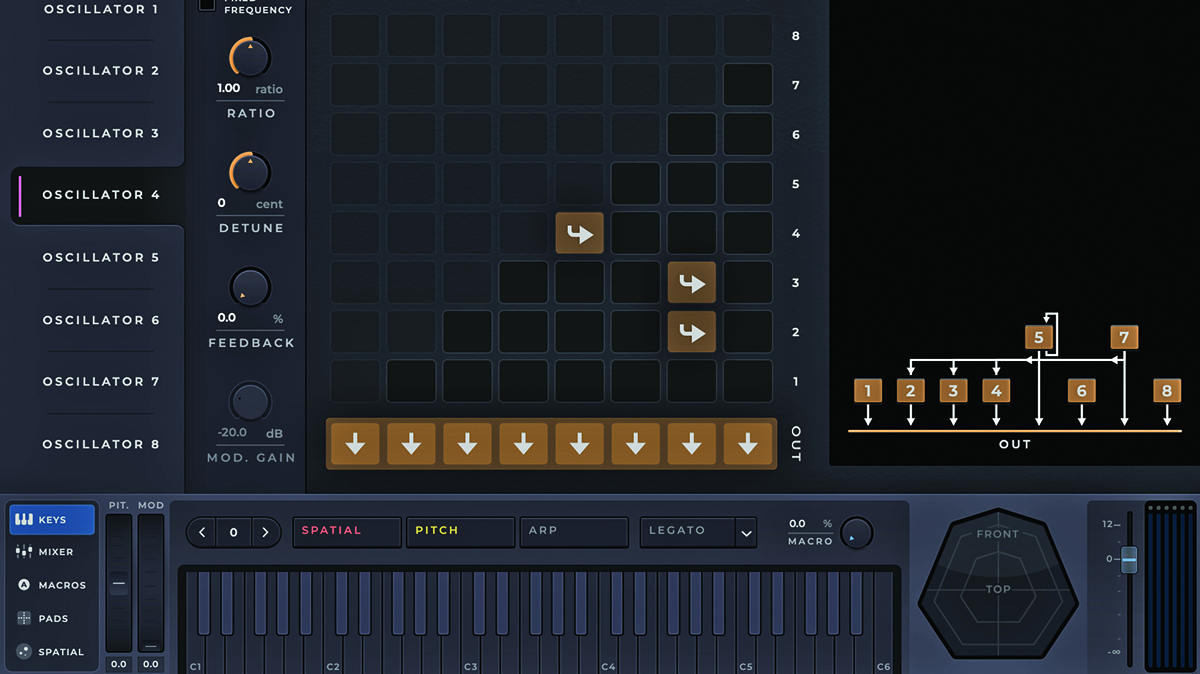
Task: Toggle the active modulation cell in matrix row 2
Action: (x=691, y=332)
